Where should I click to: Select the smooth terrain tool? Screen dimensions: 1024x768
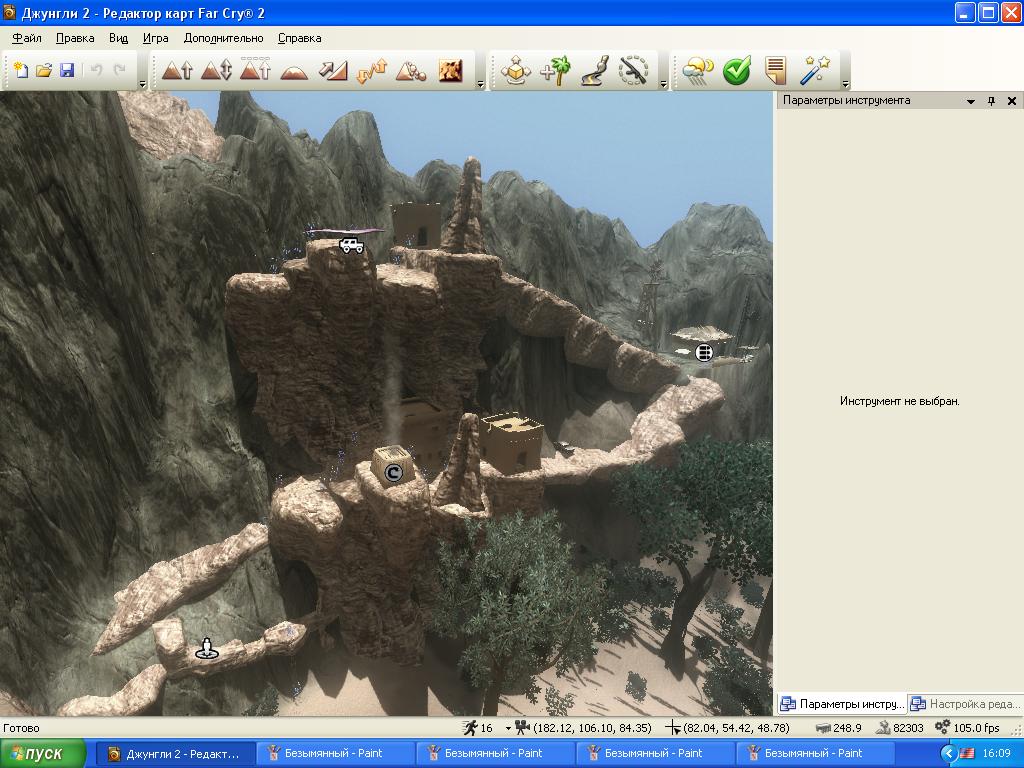294,71
